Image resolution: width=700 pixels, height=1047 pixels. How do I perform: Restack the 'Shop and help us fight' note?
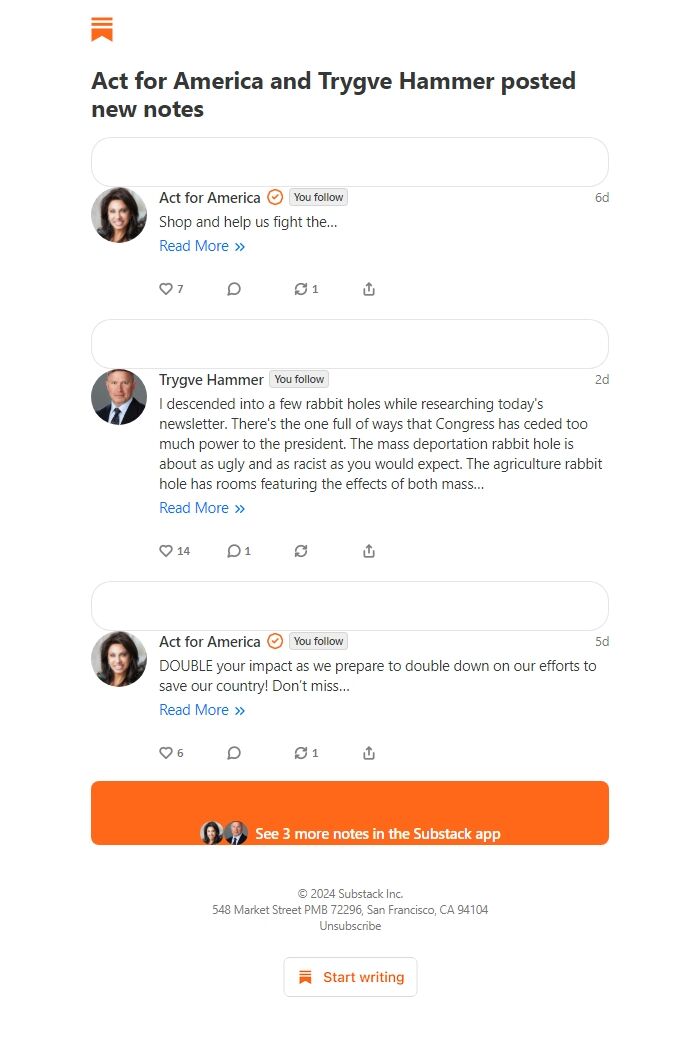306,288
